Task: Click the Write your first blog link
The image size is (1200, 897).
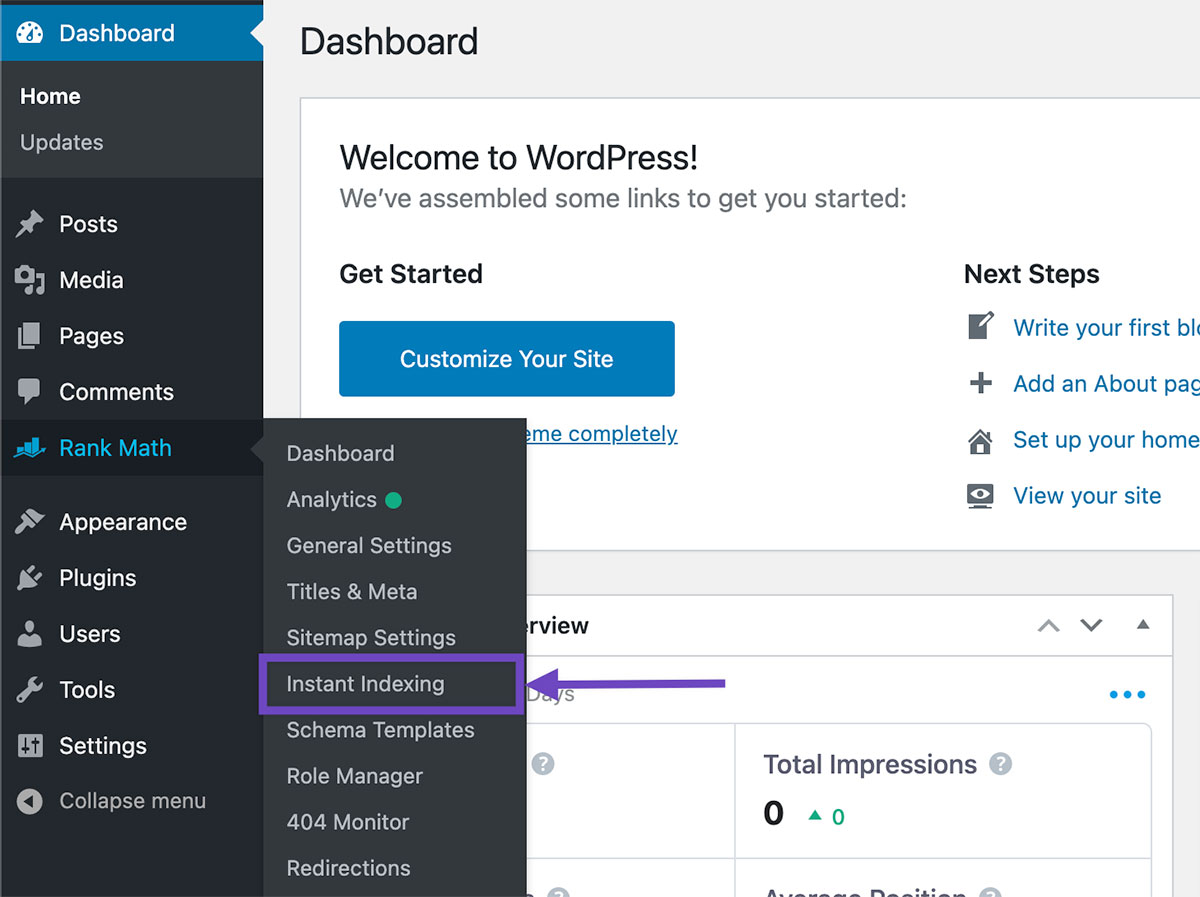Action: pos(1106,327)
